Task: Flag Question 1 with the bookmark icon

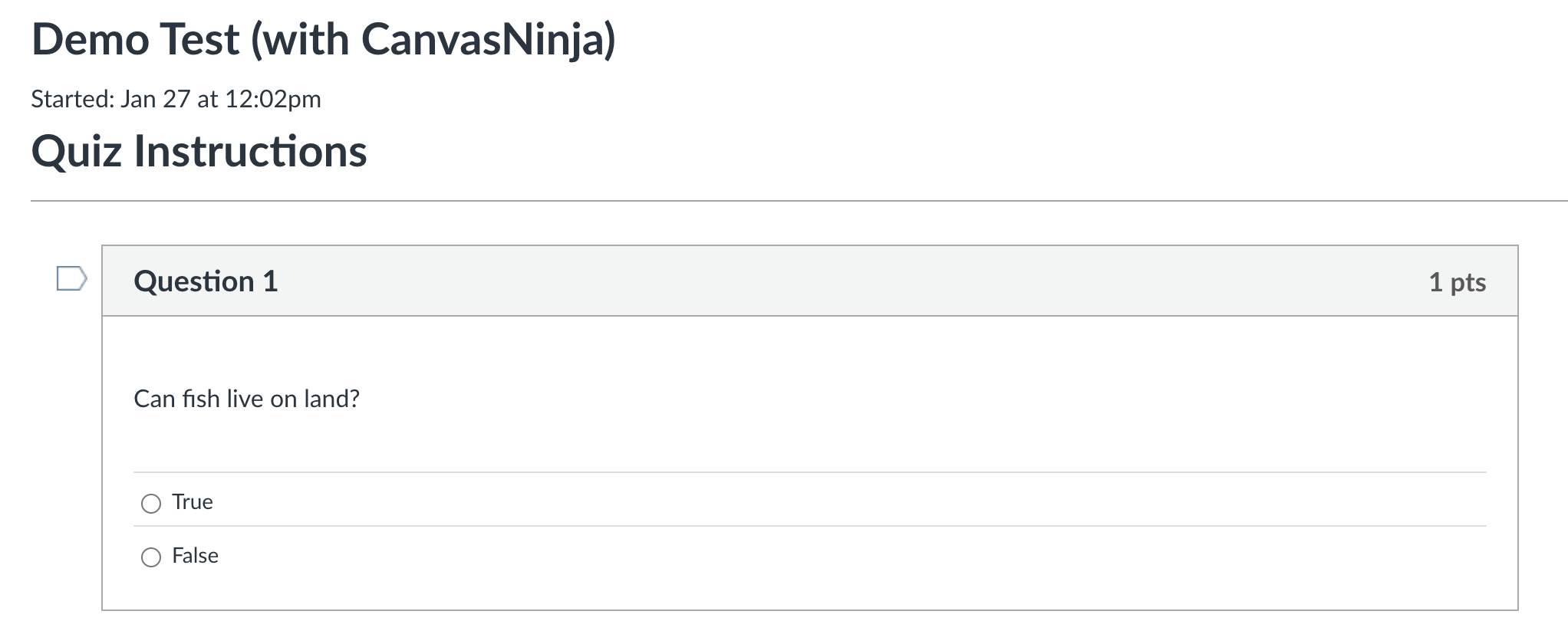Action: 71,279
